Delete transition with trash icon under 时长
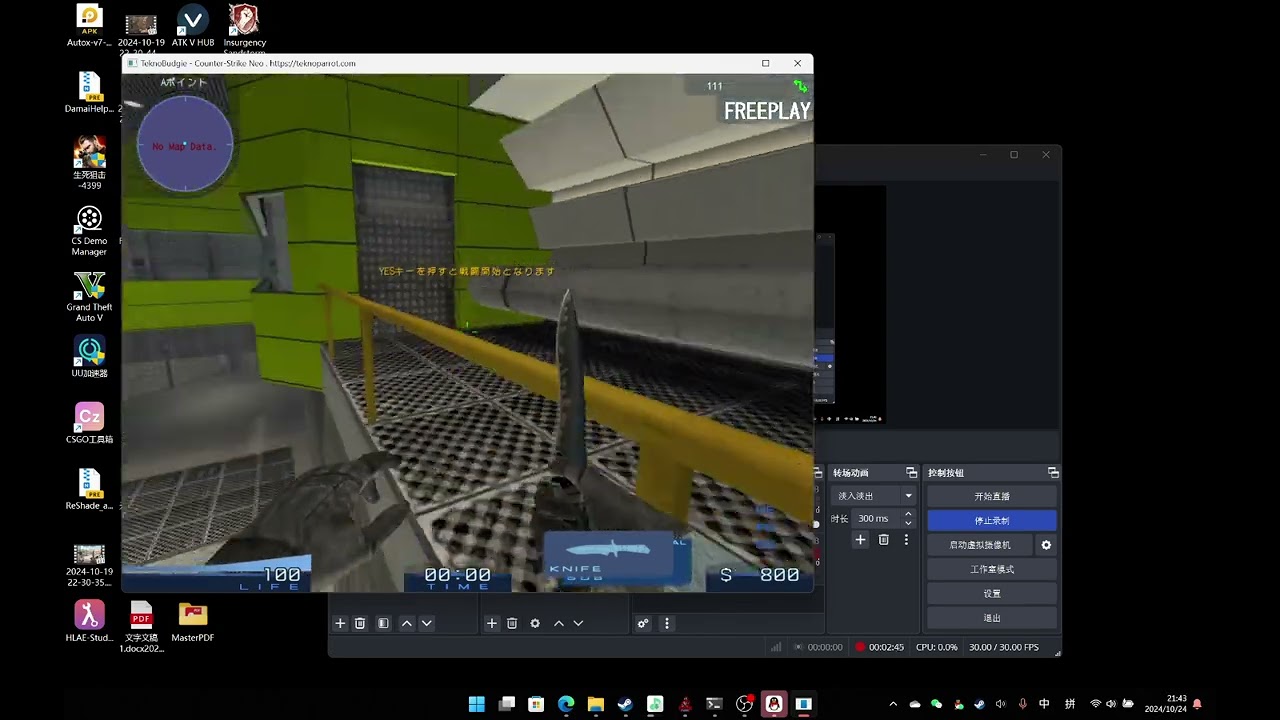This screenshot has height=720, width=1280. tap(884, 540)
